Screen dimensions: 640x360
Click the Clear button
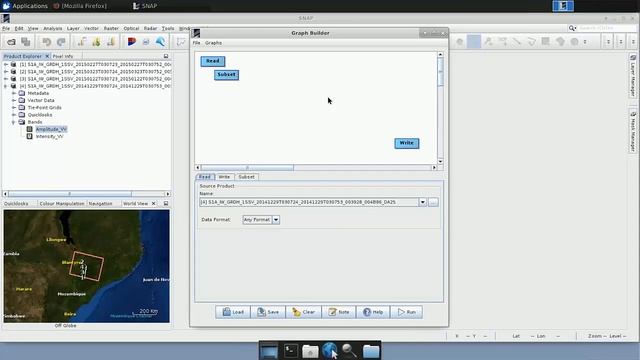click(303, 312)
